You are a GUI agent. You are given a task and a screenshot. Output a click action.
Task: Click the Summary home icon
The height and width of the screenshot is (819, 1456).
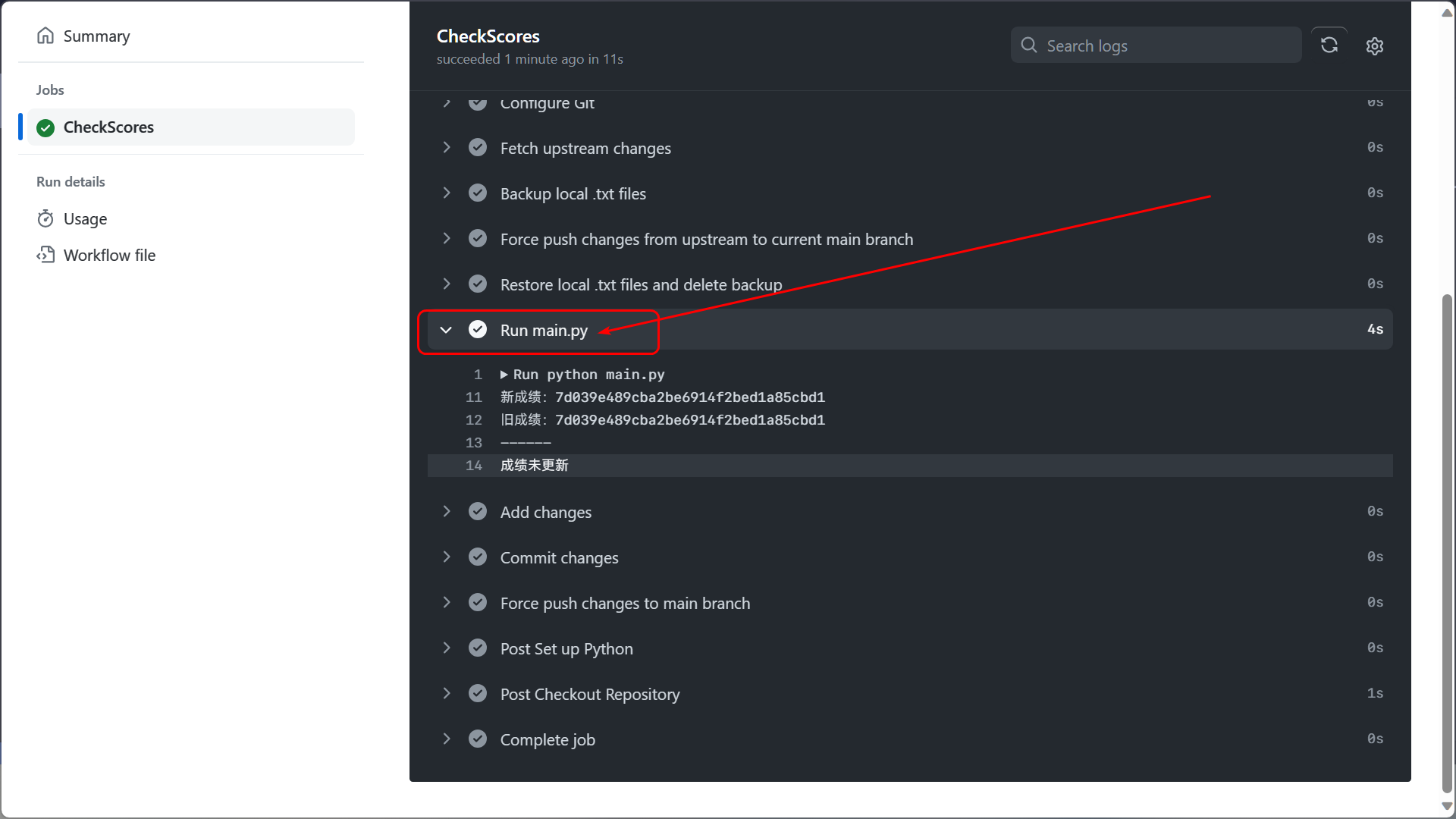[x=45, y=36]
